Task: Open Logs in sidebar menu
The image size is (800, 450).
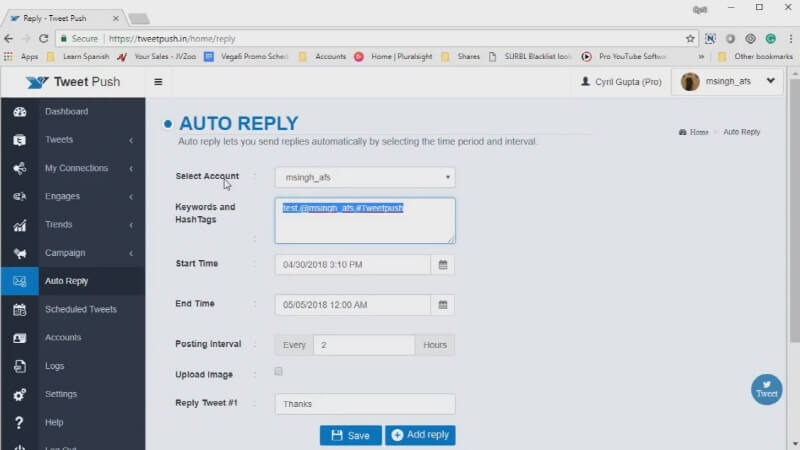Action: (55, 366)
